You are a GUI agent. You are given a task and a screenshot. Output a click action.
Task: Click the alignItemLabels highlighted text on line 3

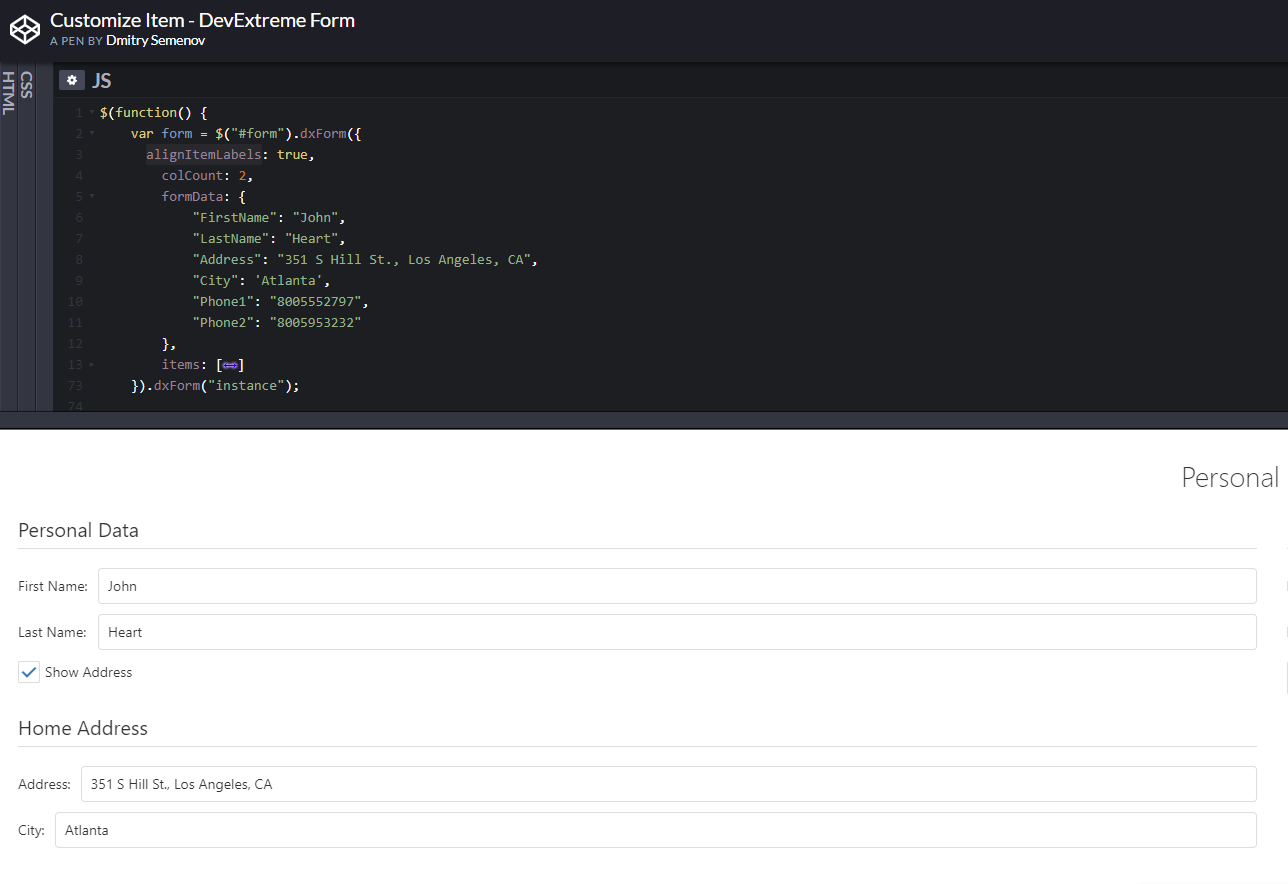coord(204,154)
